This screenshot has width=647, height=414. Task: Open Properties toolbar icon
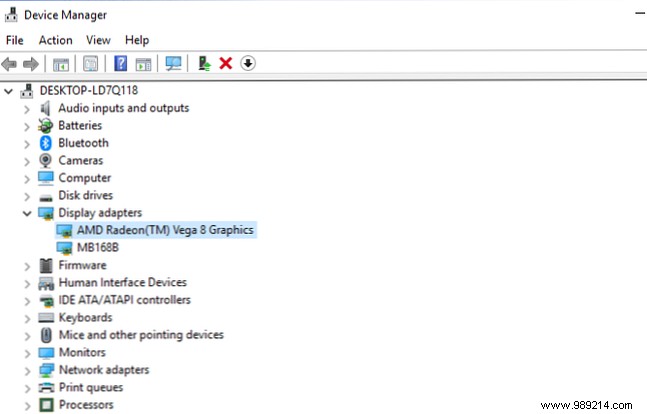90,64
